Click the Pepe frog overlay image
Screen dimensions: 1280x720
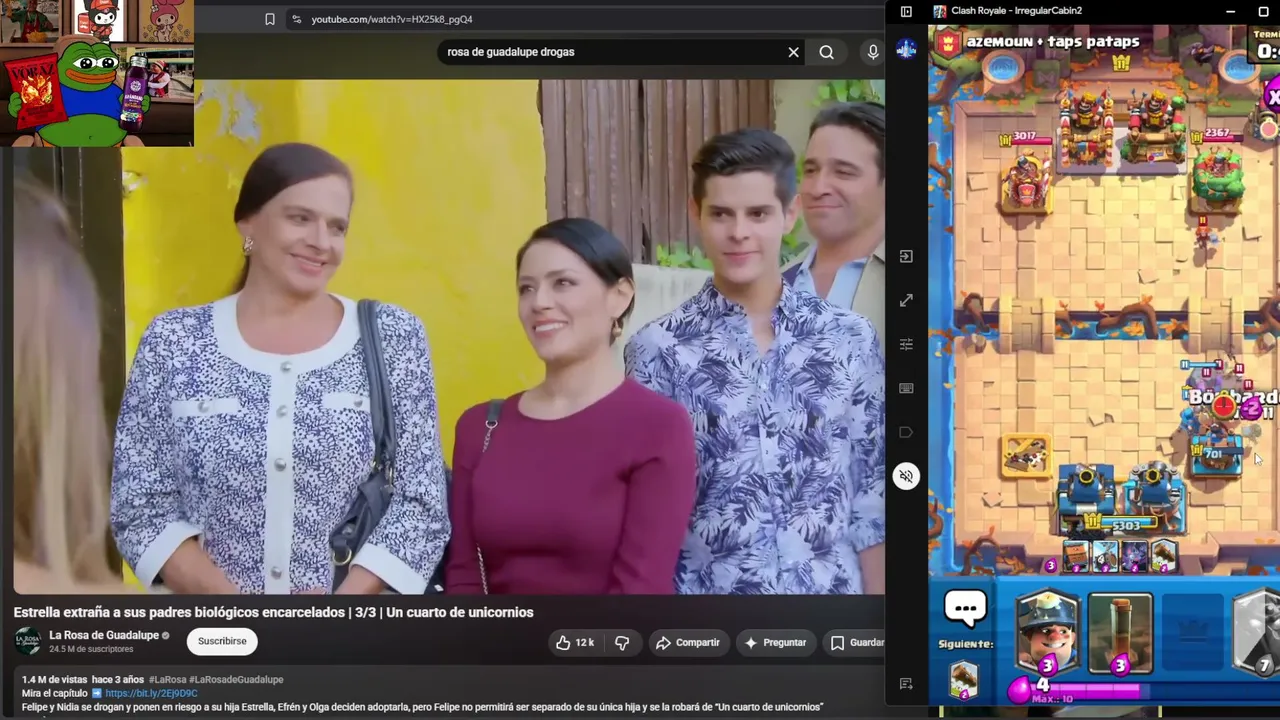tap(90, 90)
